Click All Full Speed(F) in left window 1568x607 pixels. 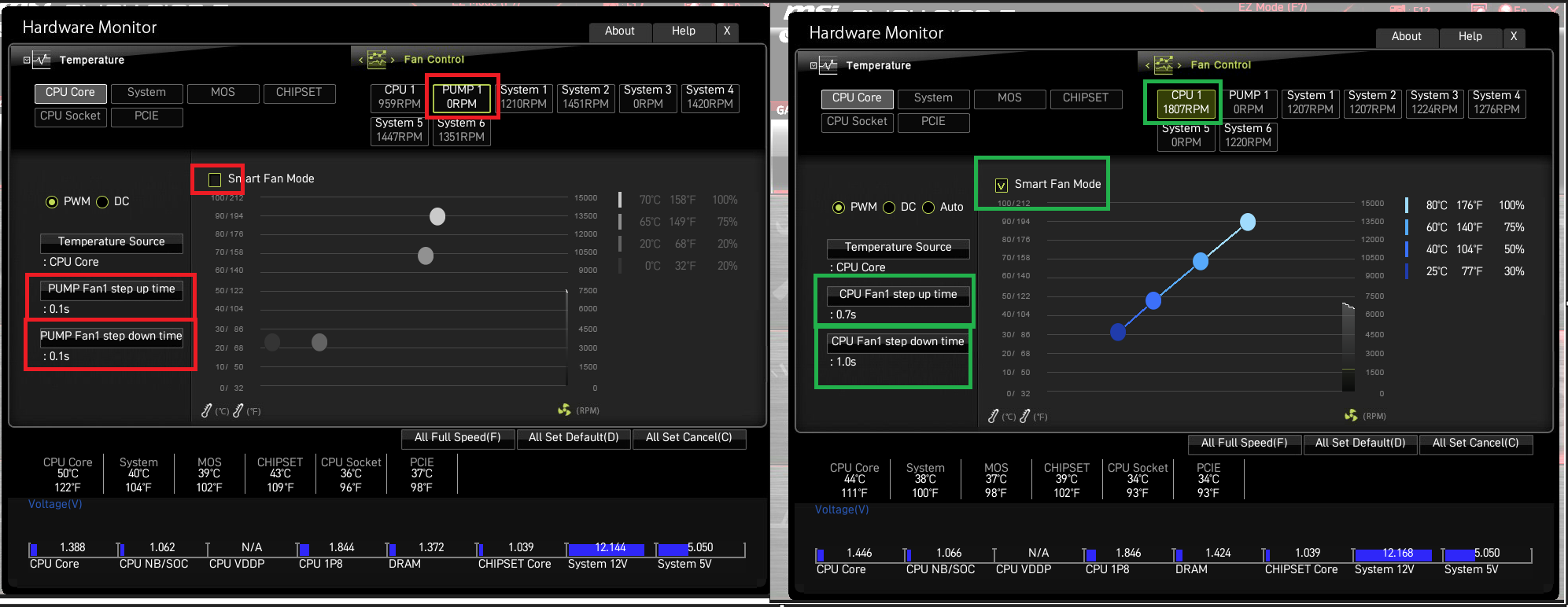click(458, 438)
